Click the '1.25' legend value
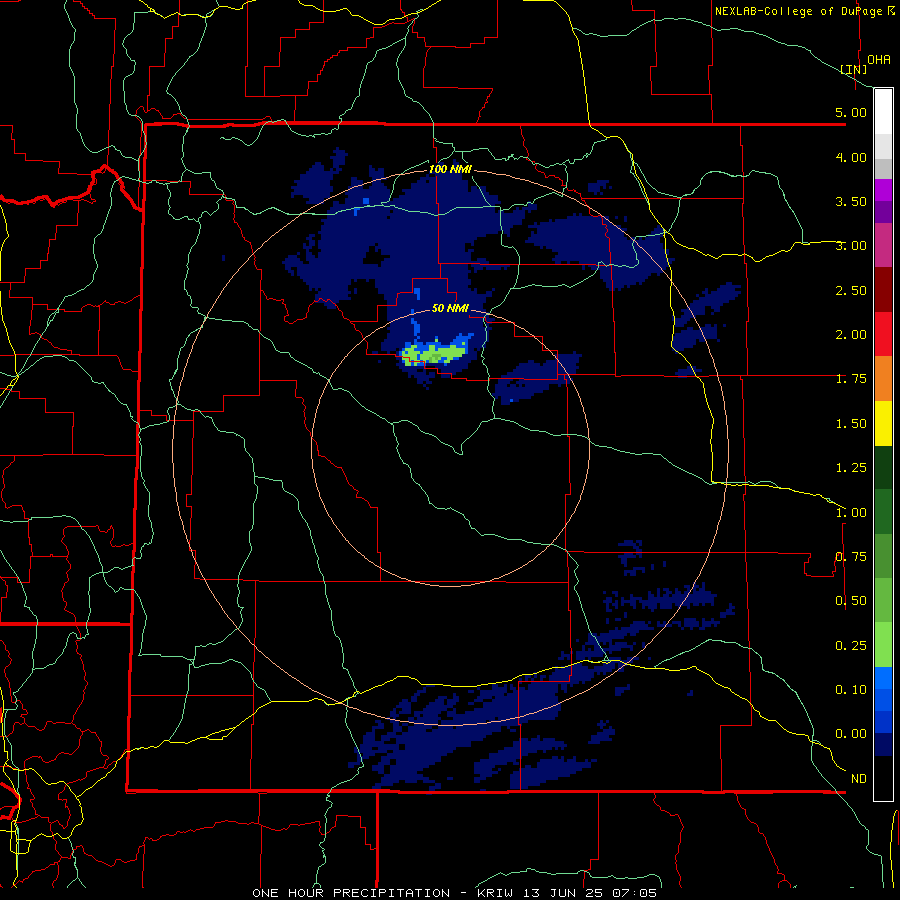 [851, 468]
